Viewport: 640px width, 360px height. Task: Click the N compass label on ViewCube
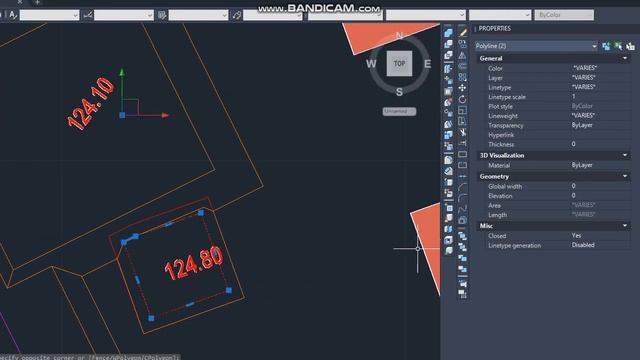click(x=399, y=36)
